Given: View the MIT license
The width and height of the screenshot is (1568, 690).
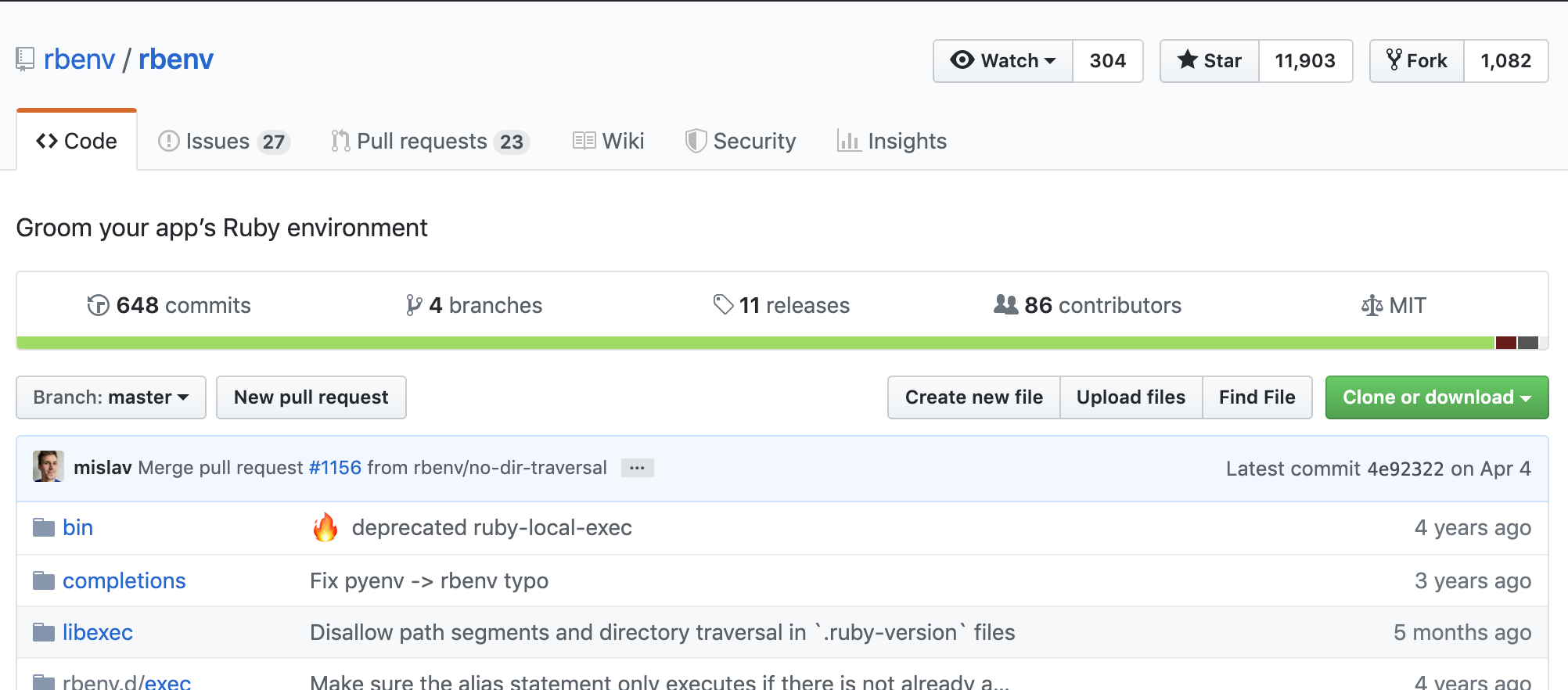Looking at the screenshot, I should (1394, 305).
